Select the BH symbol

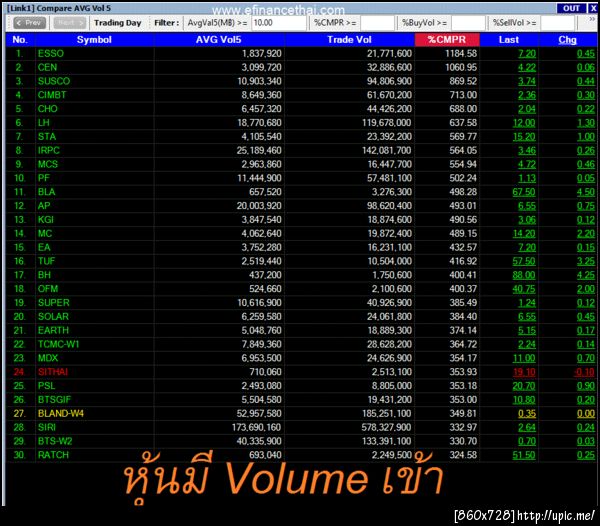click(x=44, y=275)
